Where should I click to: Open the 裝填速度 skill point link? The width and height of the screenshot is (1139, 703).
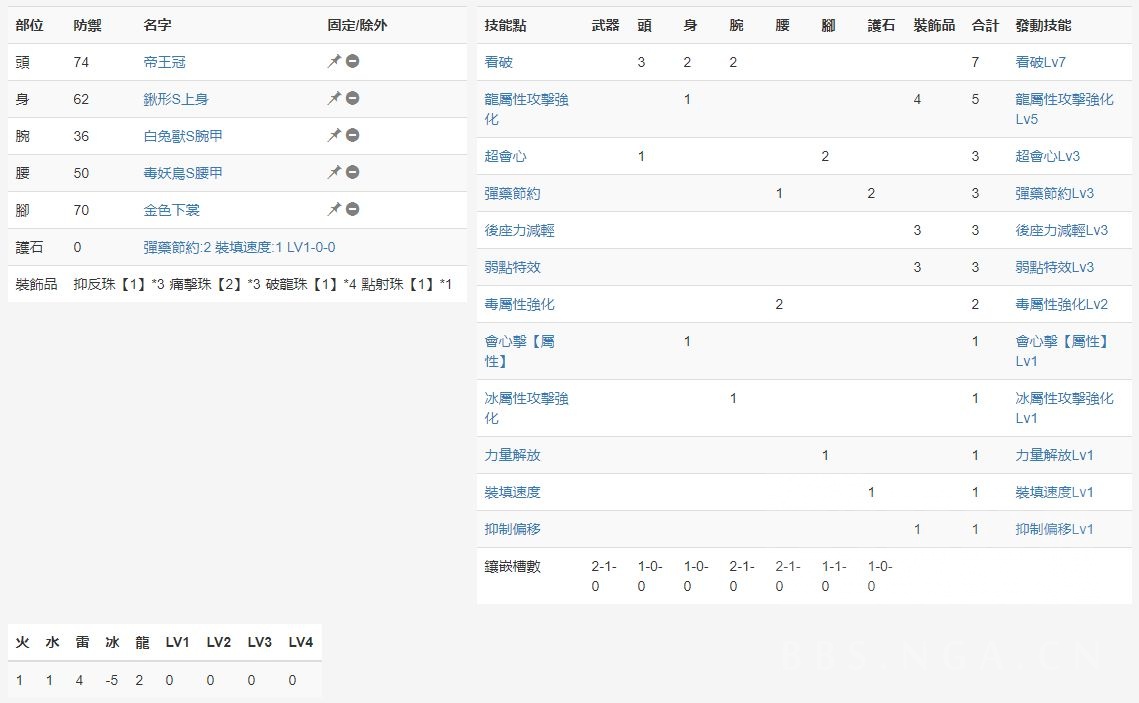[512, 492]
